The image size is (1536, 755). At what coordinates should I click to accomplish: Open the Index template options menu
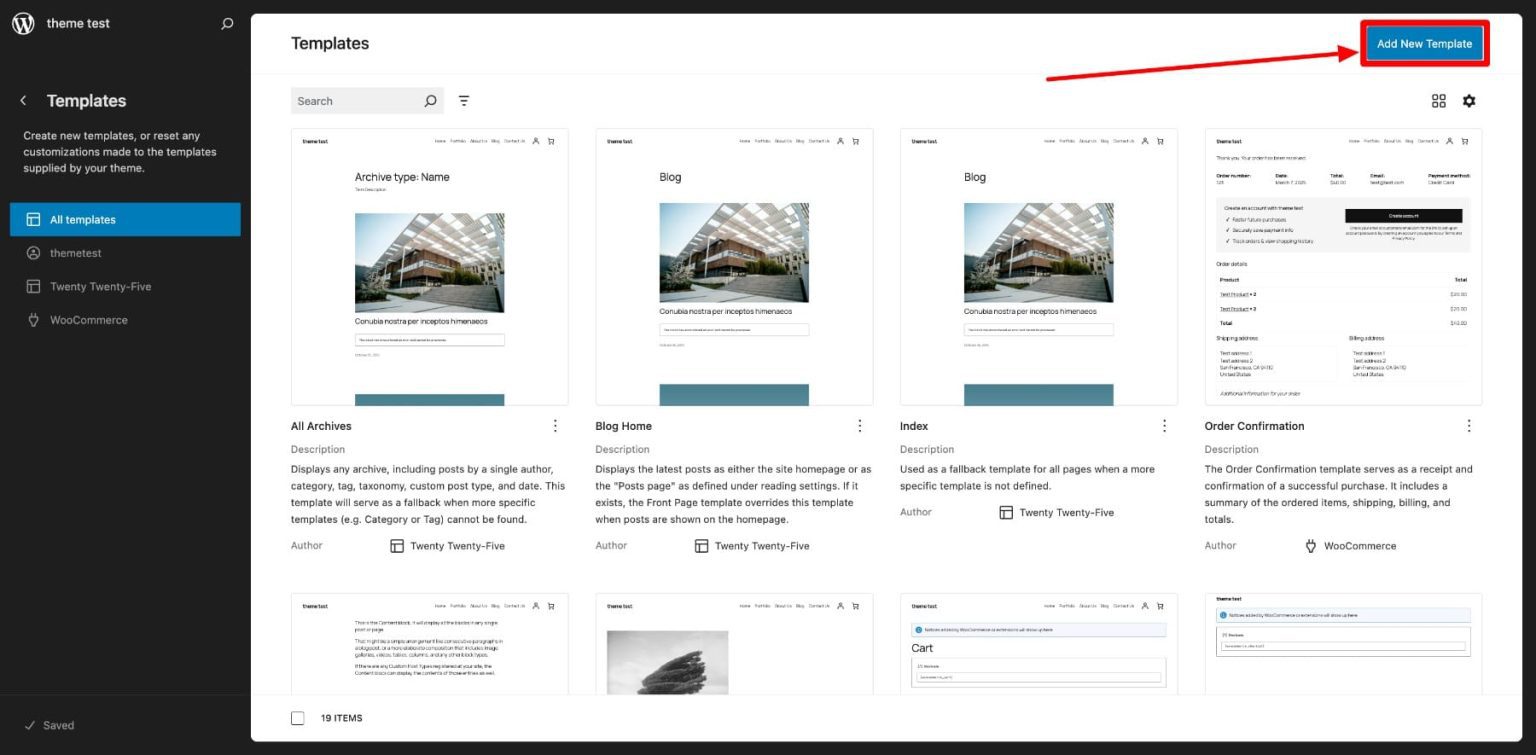[1164, 426]
